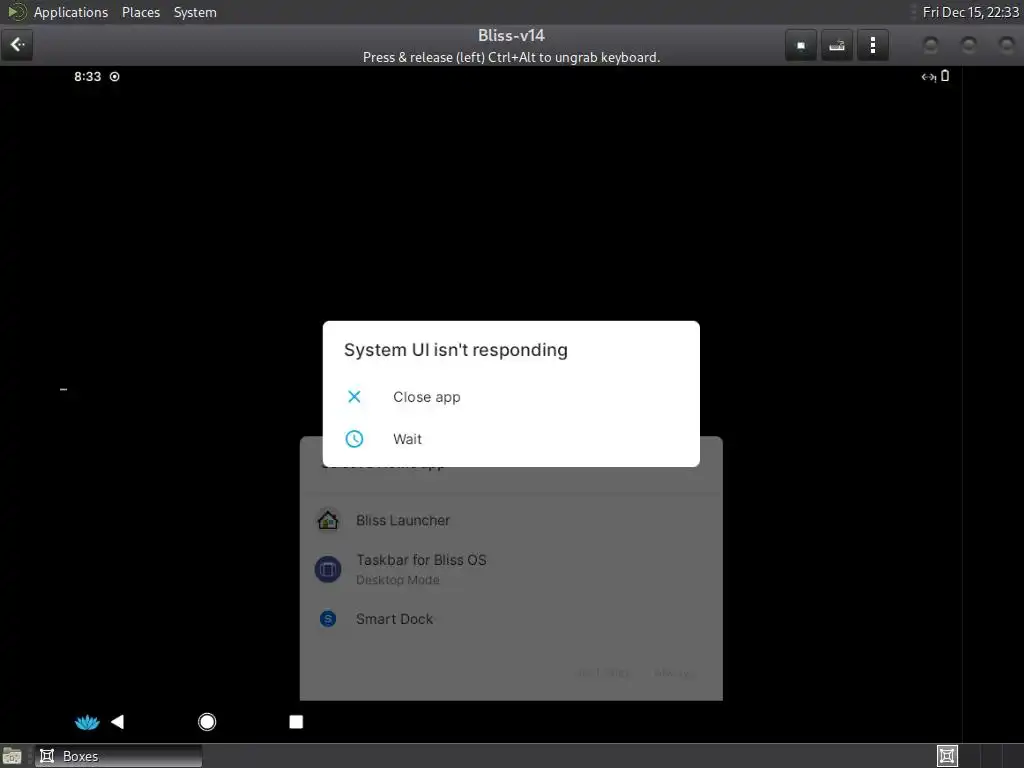This screenshot has width=1024, height=768.
Task: Open the Places menu
Action: pyautogui.click(x=141, y=12)
